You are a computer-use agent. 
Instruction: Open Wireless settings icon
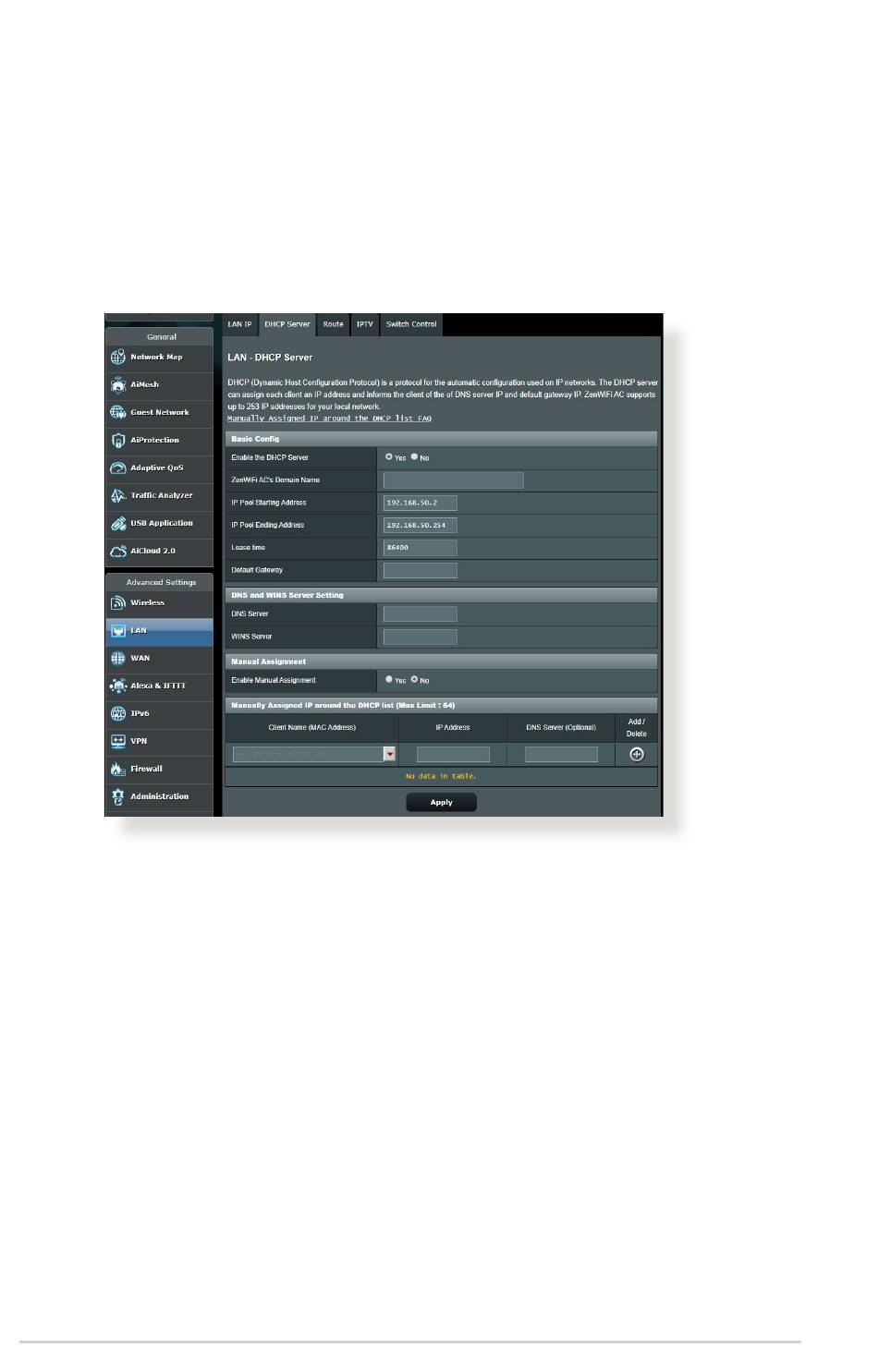coord(117,602)
